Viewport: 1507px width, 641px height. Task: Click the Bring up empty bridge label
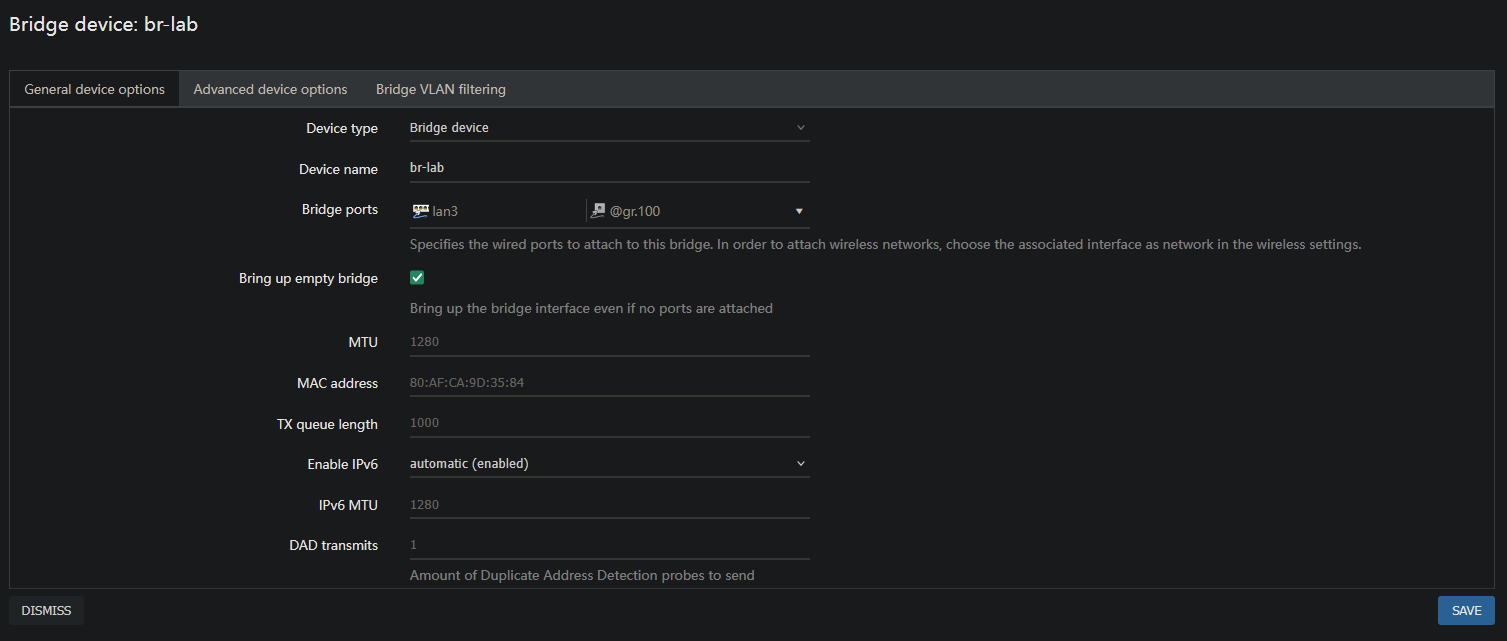pyautogui.click(x=308, y=278)
